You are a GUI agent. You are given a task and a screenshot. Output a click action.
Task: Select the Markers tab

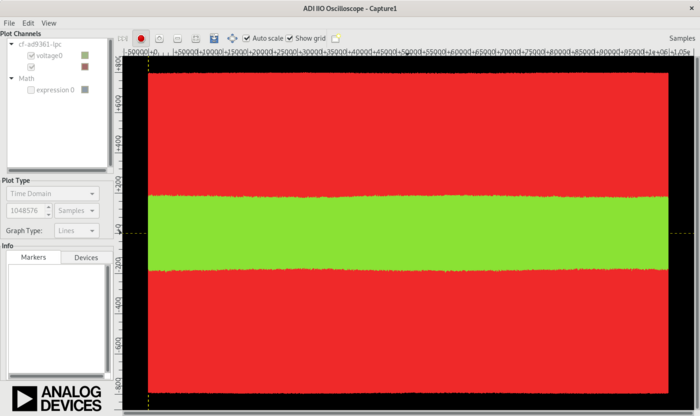34,257
